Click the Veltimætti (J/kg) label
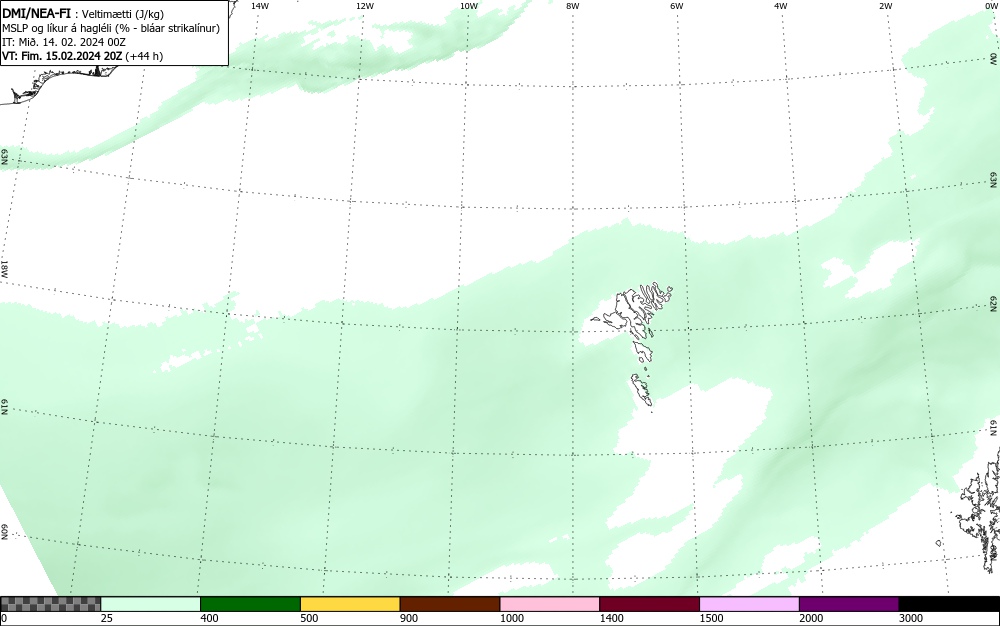 [123, 14]
